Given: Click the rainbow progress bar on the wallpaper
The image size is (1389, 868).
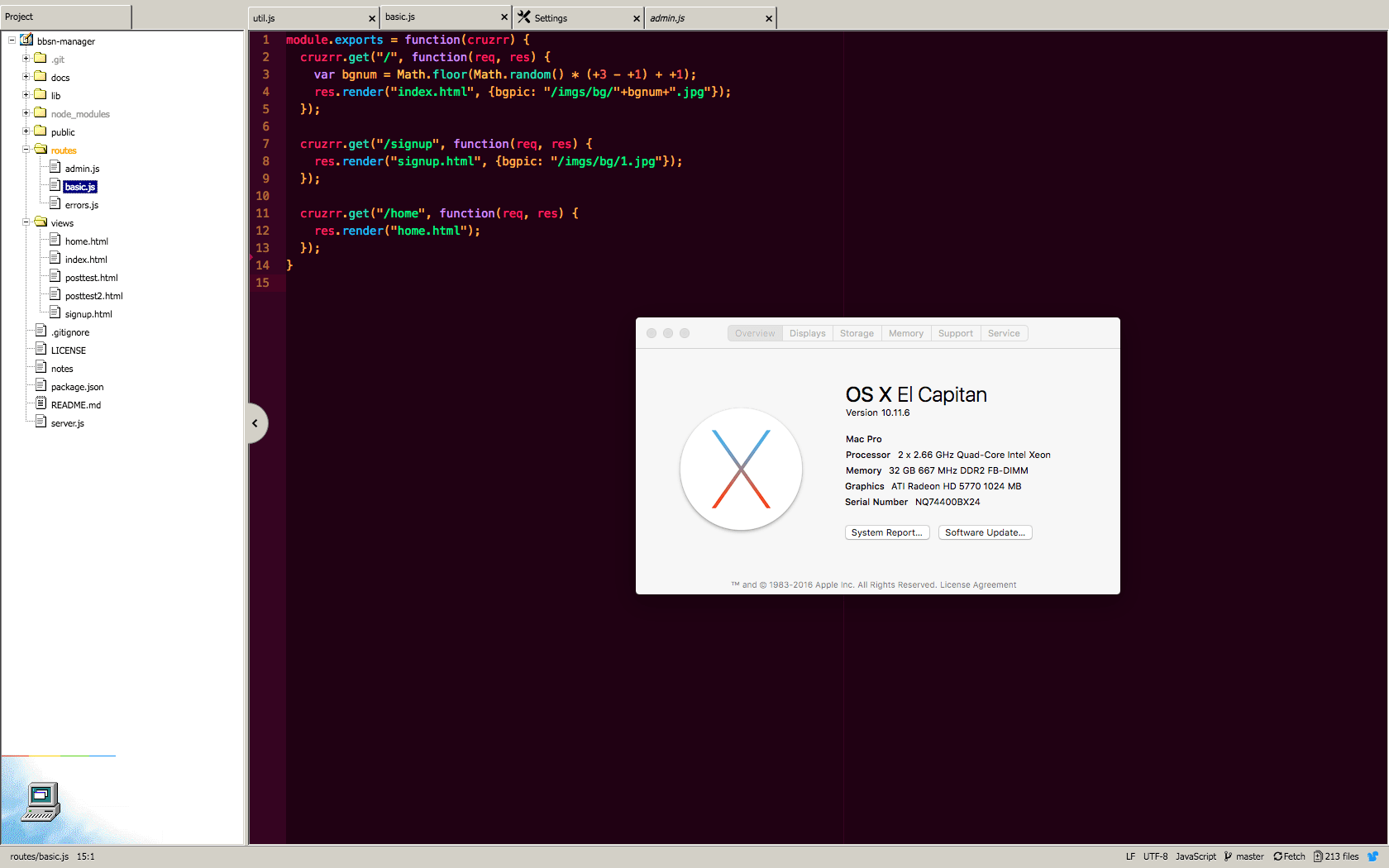Looking at the screenshot, I should [x=60, y=755].
